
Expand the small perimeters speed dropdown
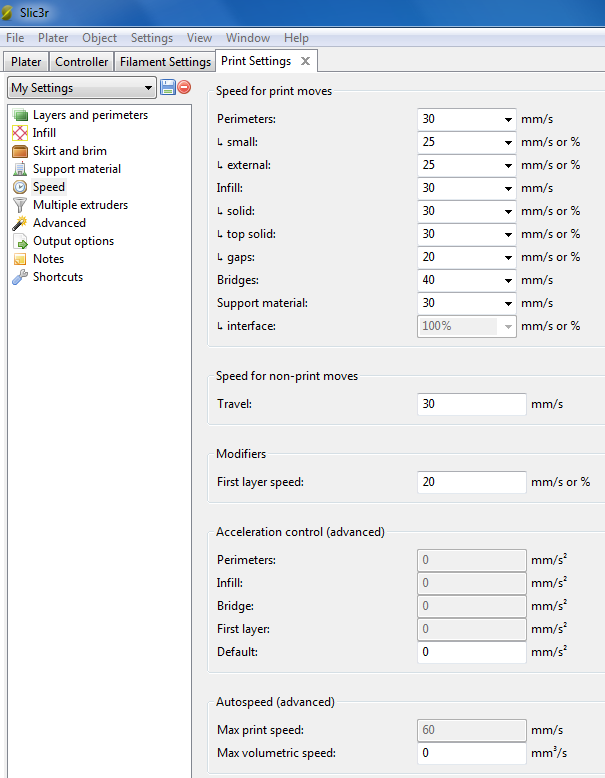click(508, 142)
